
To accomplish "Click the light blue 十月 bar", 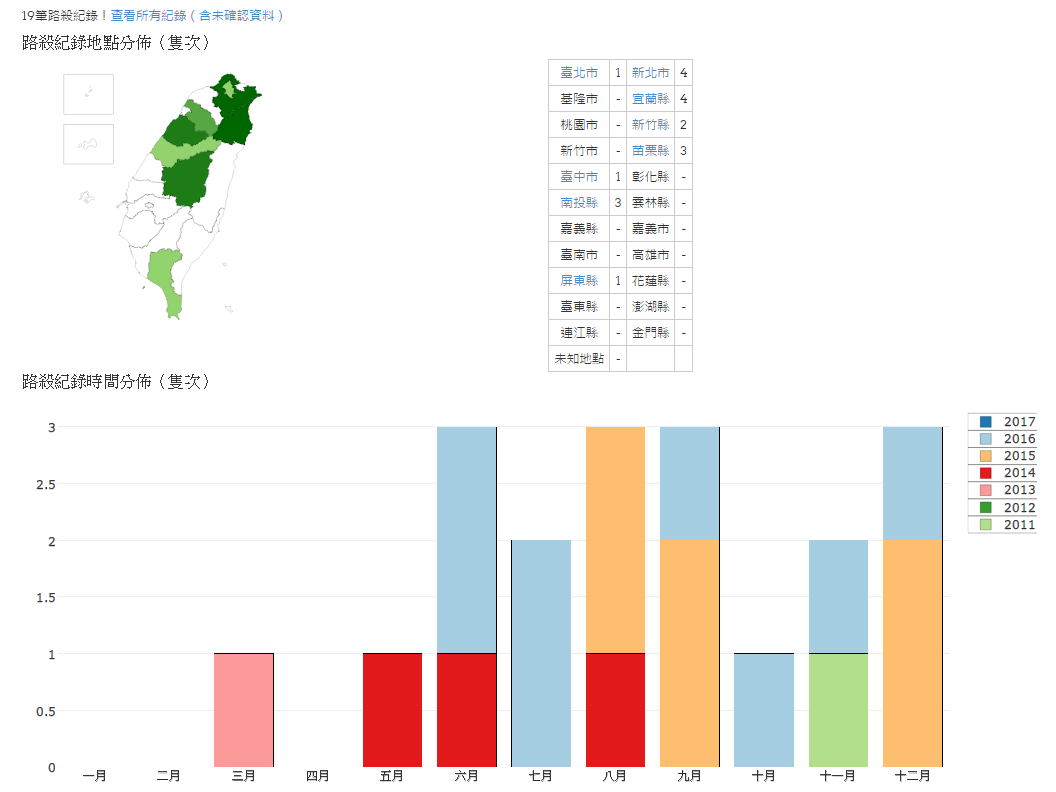I will click(764, 710).
